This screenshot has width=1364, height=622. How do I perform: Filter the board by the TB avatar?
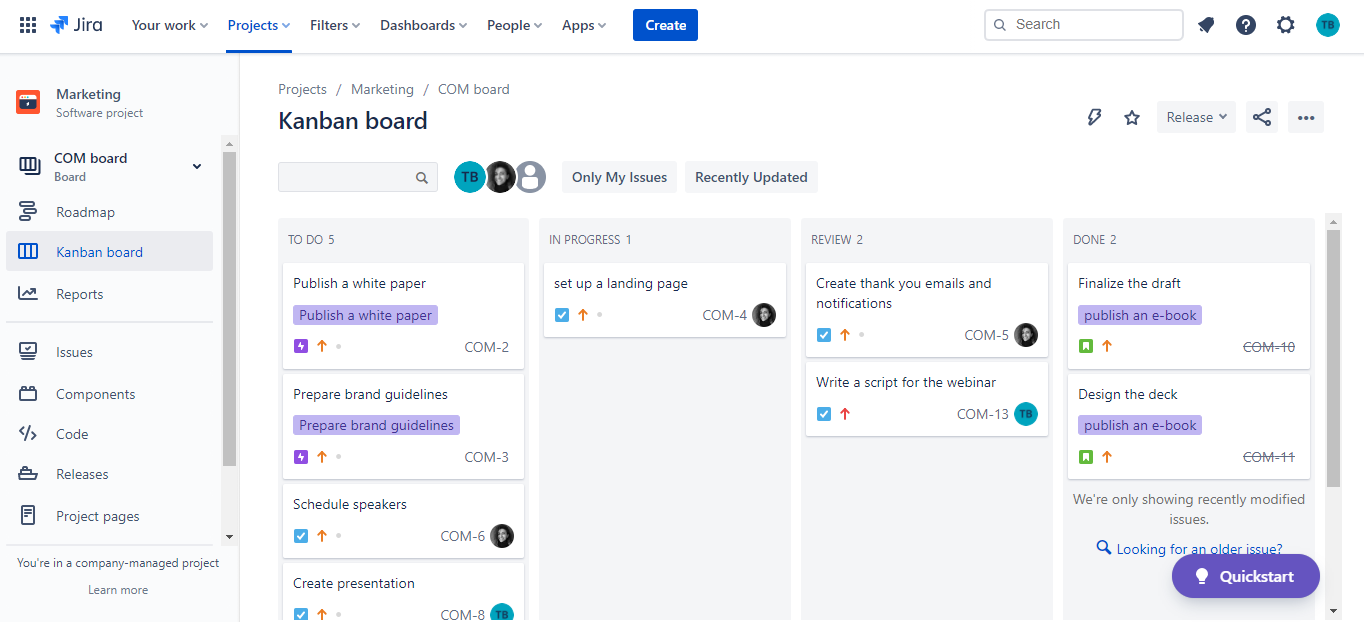click(x=469, y=176)
